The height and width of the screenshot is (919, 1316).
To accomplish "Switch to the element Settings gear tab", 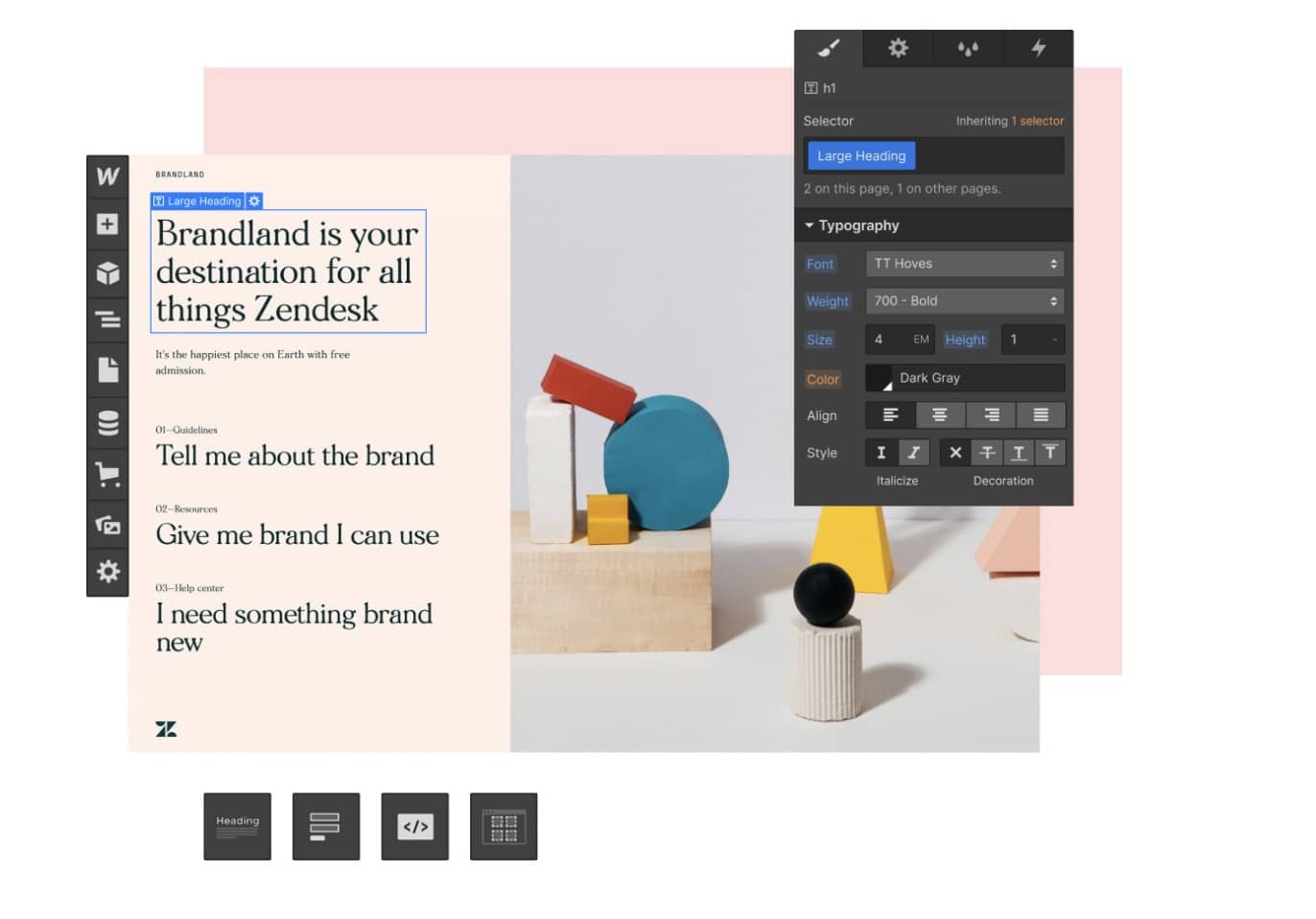I will point(898,48).
